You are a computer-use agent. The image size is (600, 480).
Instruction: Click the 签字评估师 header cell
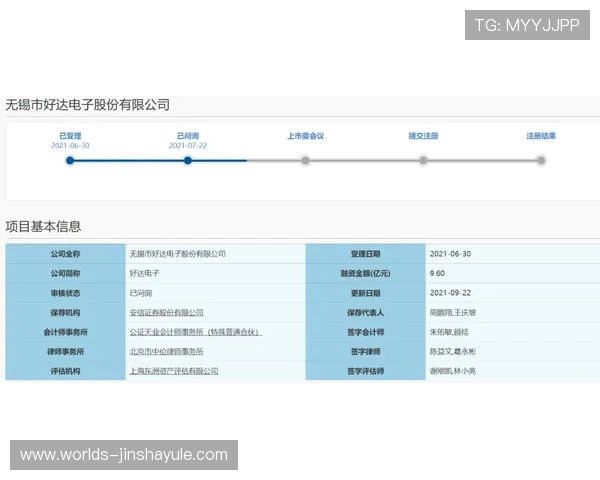pos(365,371)
